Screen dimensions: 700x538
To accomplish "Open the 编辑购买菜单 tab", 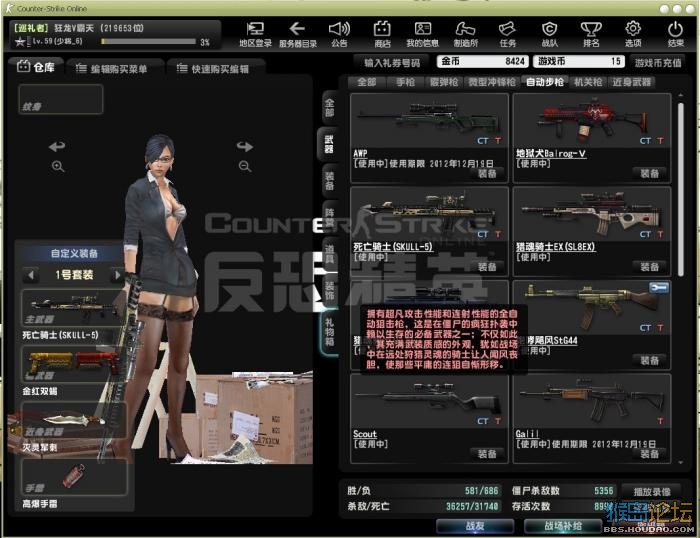I will click(115, 69).
